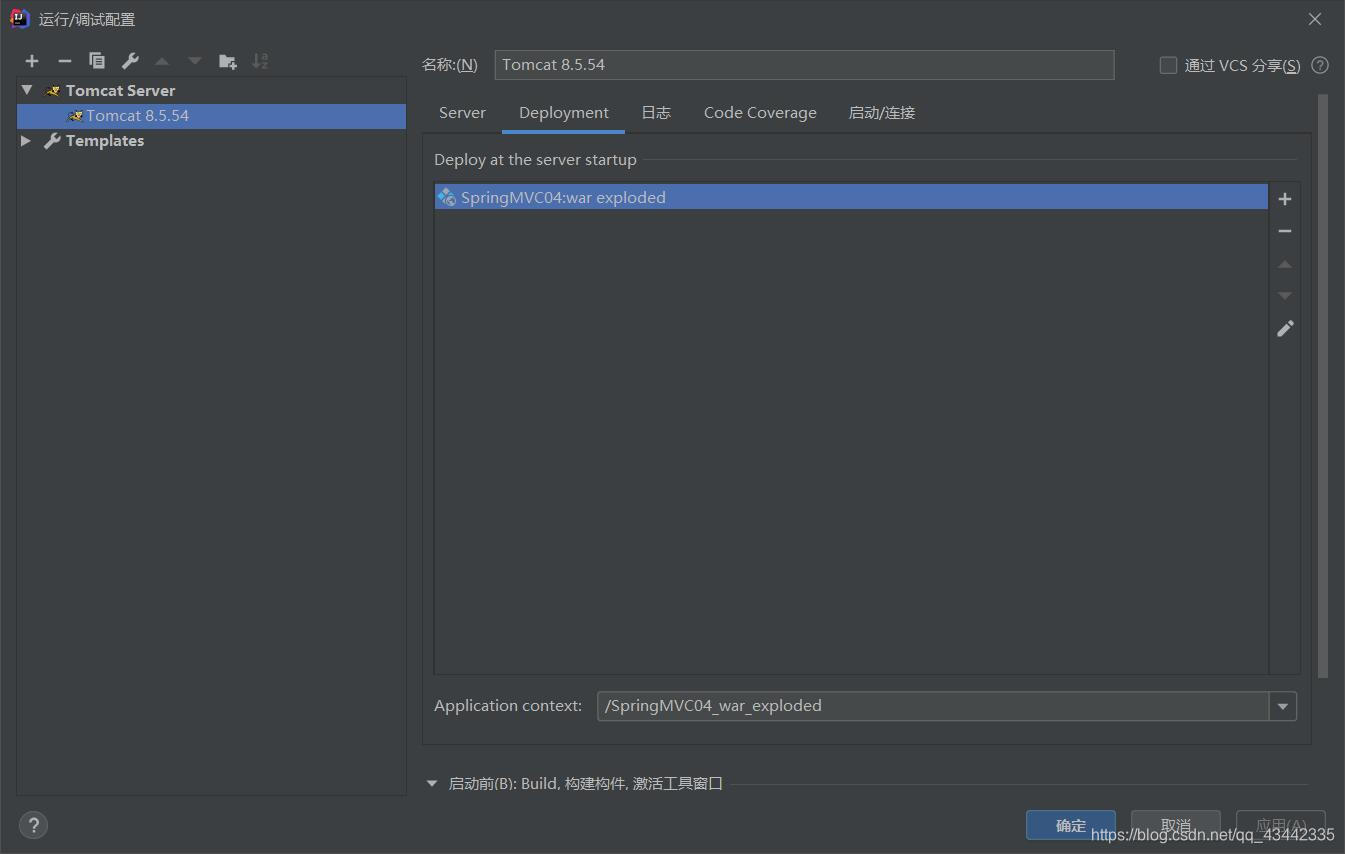The width and height of the screenshot is (1345, 854).
Task: Select Tomcat Server group label
Action: (120, 91)
